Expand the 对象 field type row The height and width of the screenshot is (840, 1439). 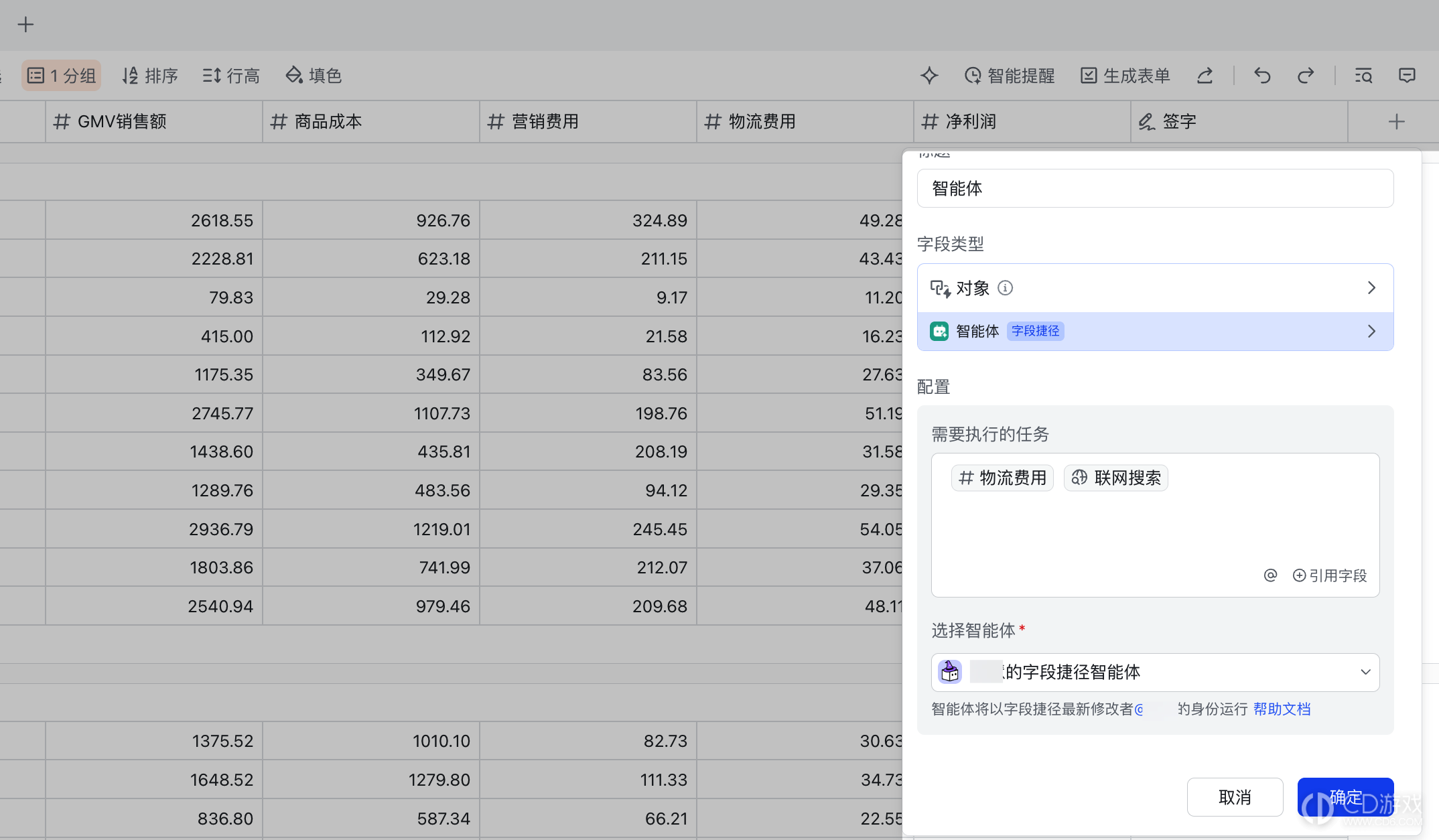coord(1156,288)
